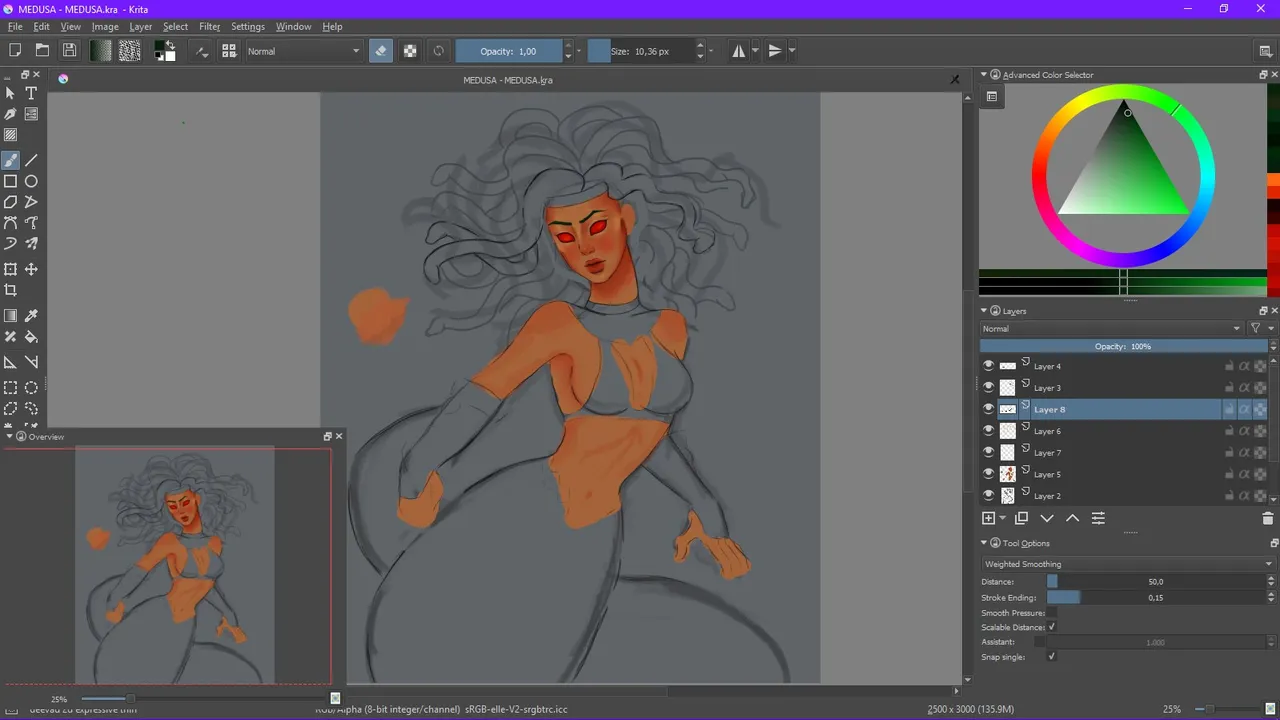1280x720 pixels.
Task: Open the Window menu
Action: (293, 27)
